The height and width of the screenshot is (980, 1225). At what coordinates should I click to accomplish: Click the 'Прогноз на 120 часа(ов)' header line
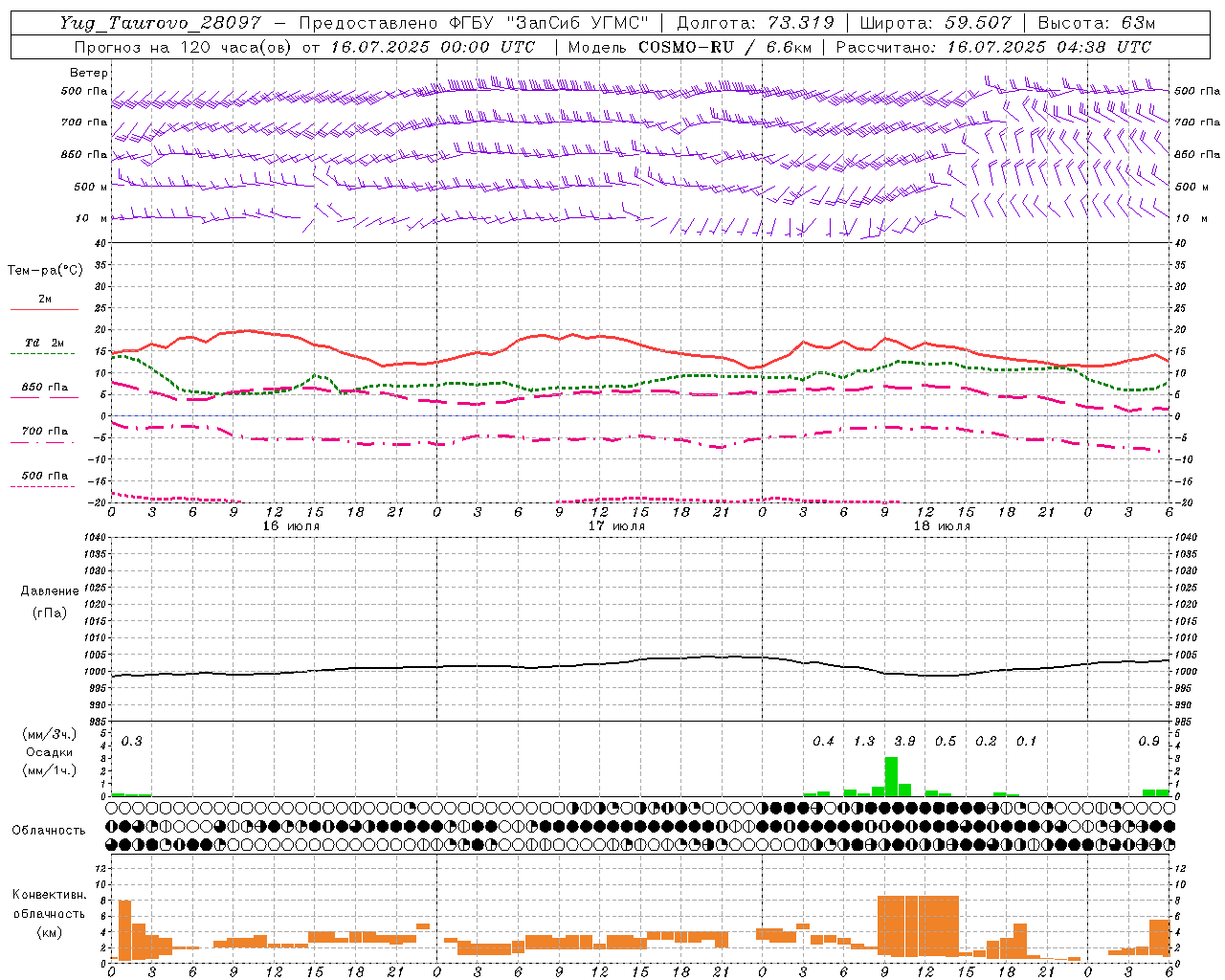[304, 47]
